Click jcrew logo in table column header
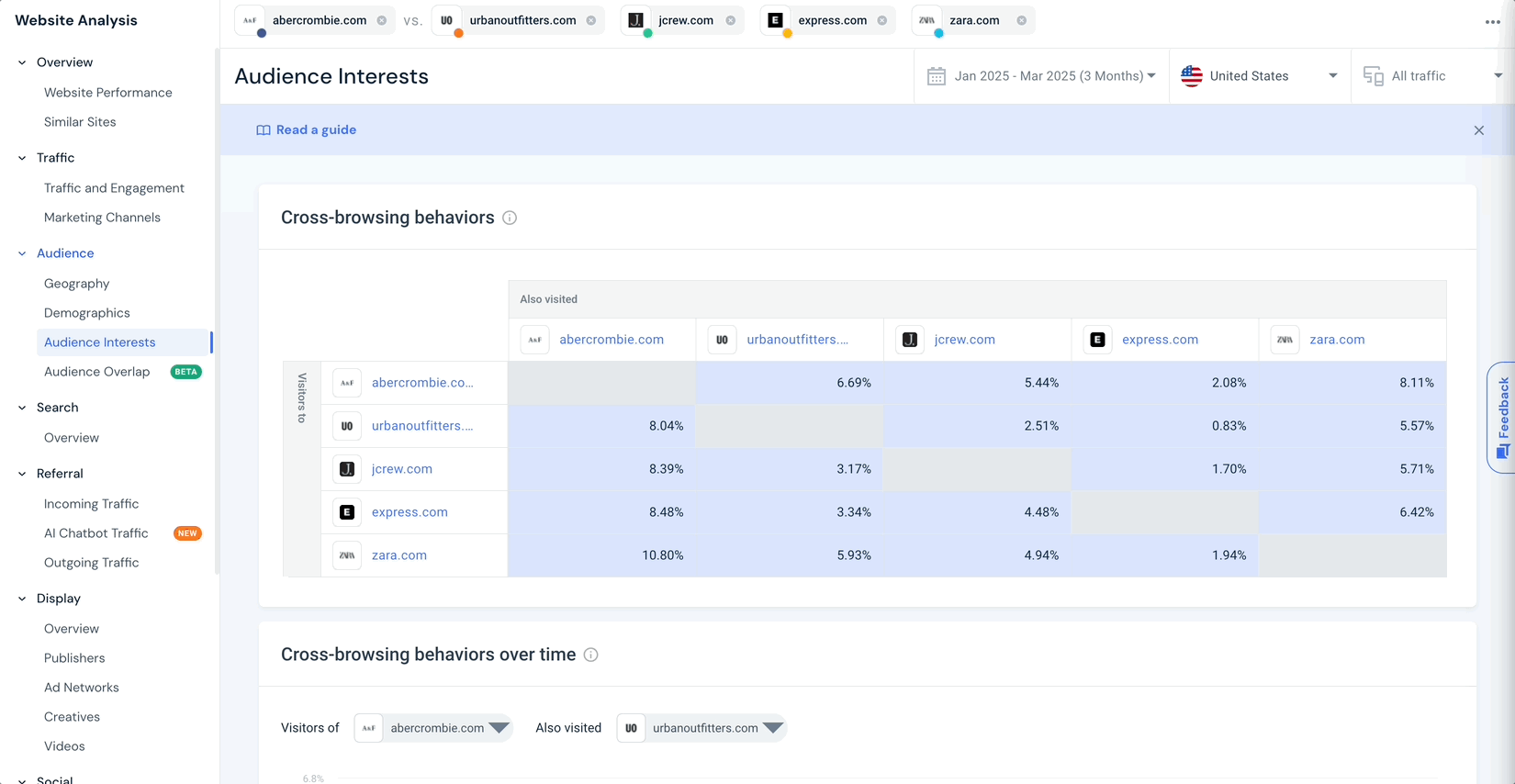Viewport: 1515px width, 784px height. [x=910, y=340]
